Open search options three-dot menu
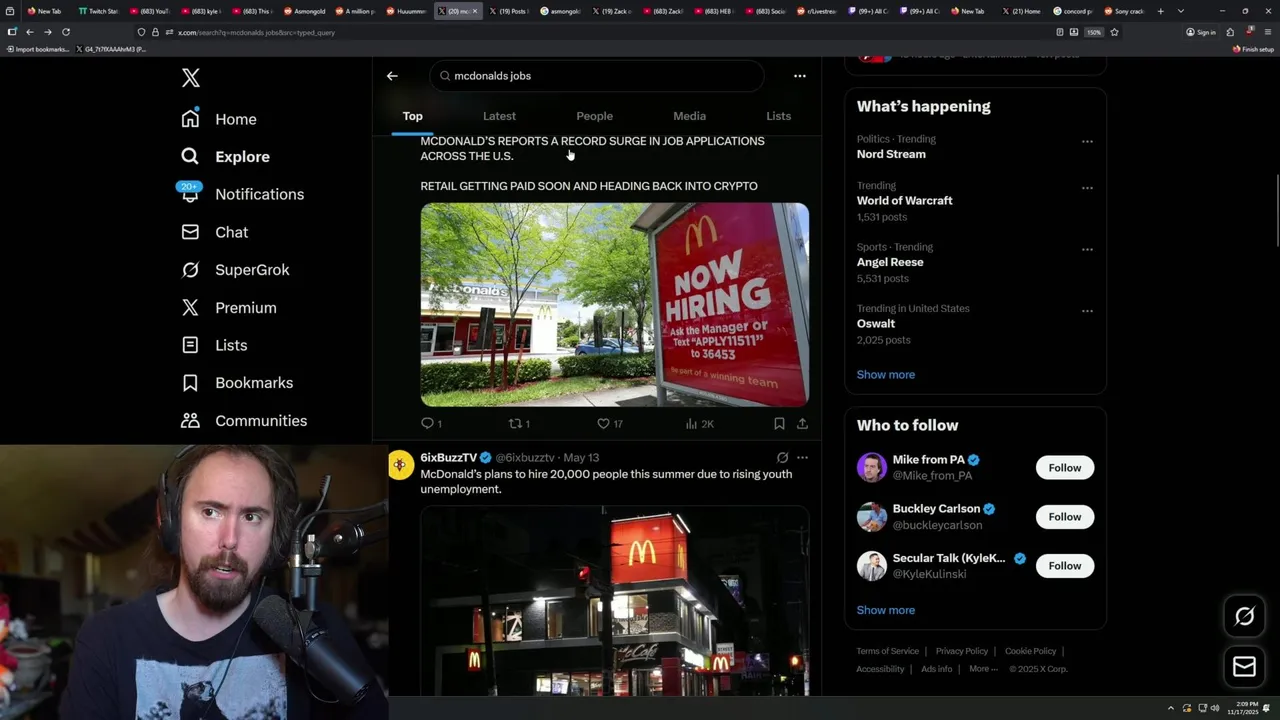Screen dimensions: 1280x720 pyautogui.click(x=799, y=76)
